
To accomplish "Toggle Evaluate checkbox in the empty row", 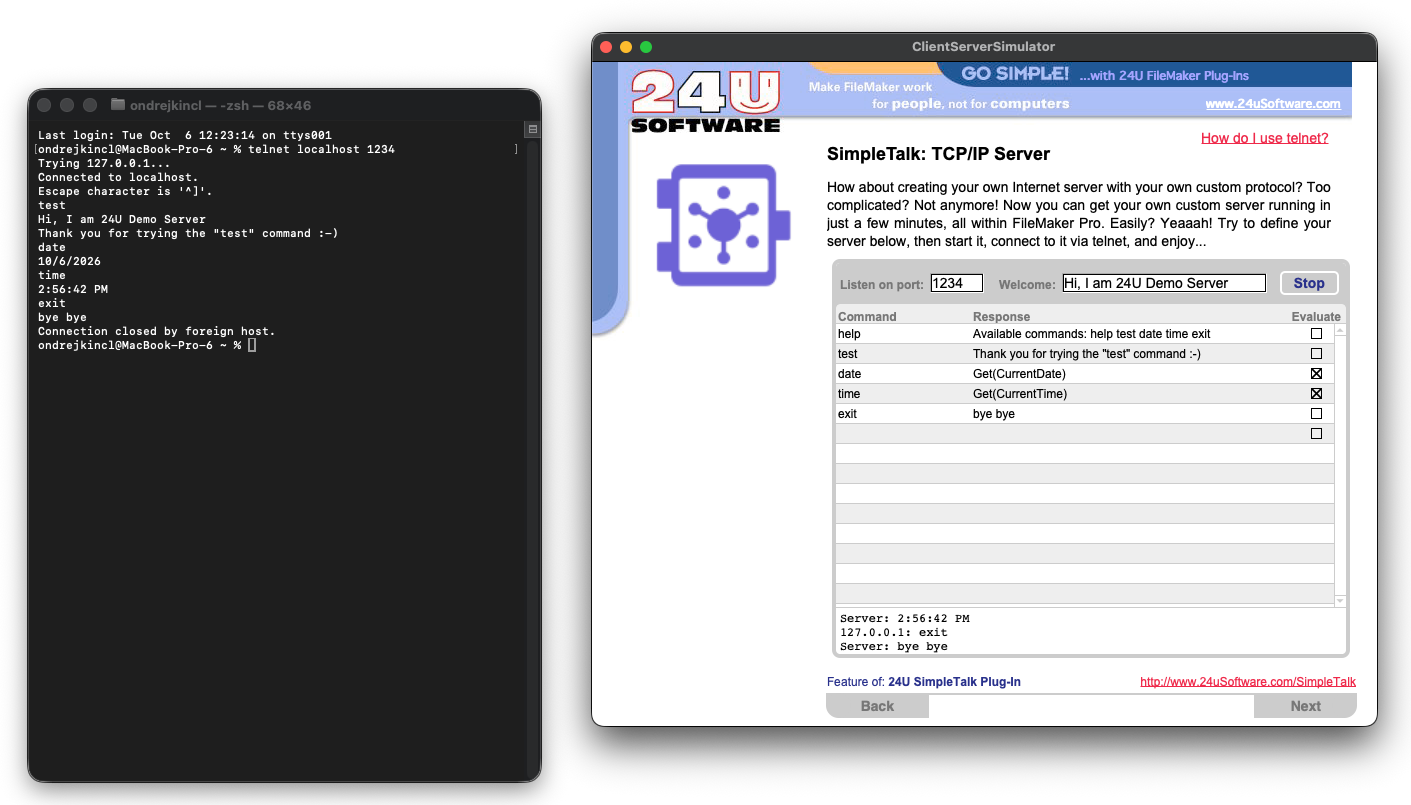I will [x=1316, y=434].
